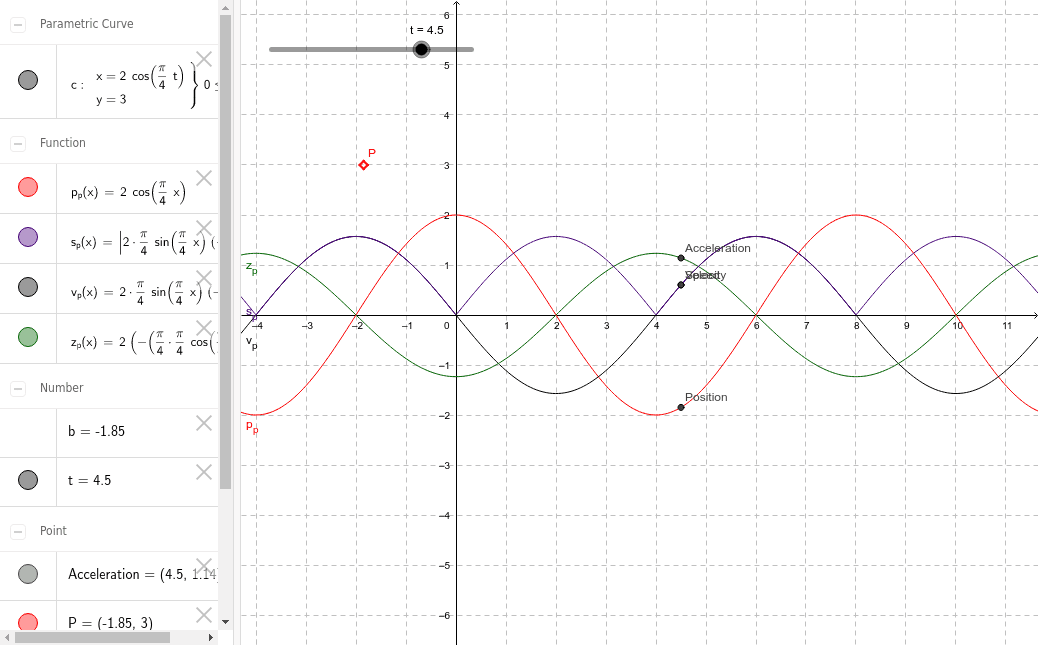Toggle visibility of function p_p(x)
Screen dimensions: 1040x647
pyautogui.click(x=28, y=187)
